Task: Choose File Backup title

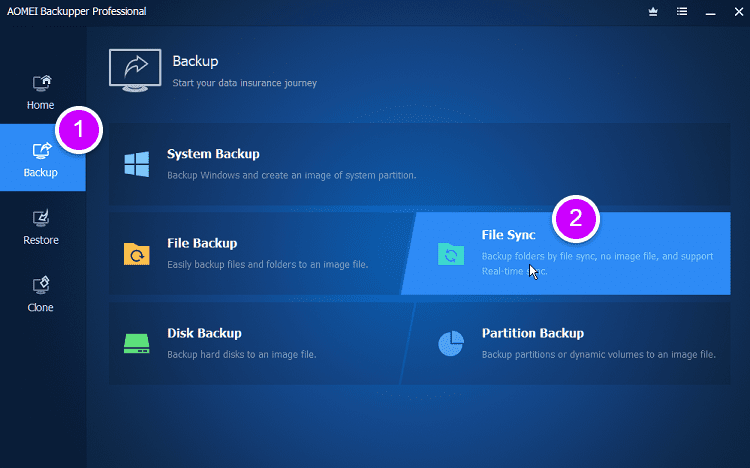Action: pos(202,243)
